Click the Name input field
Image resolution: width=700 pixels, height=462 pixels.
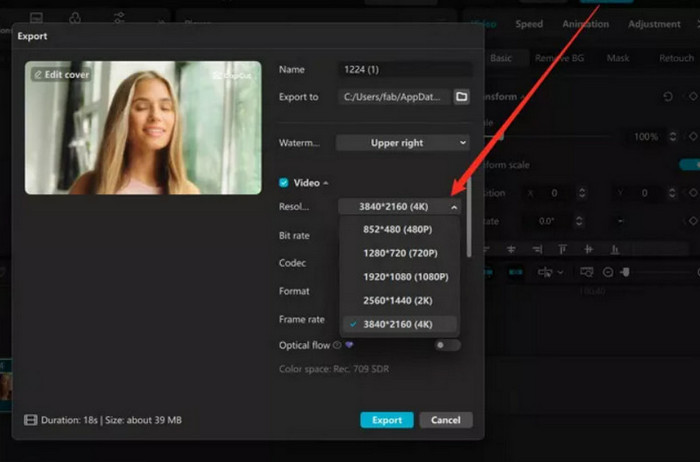(x=403, y=70)
